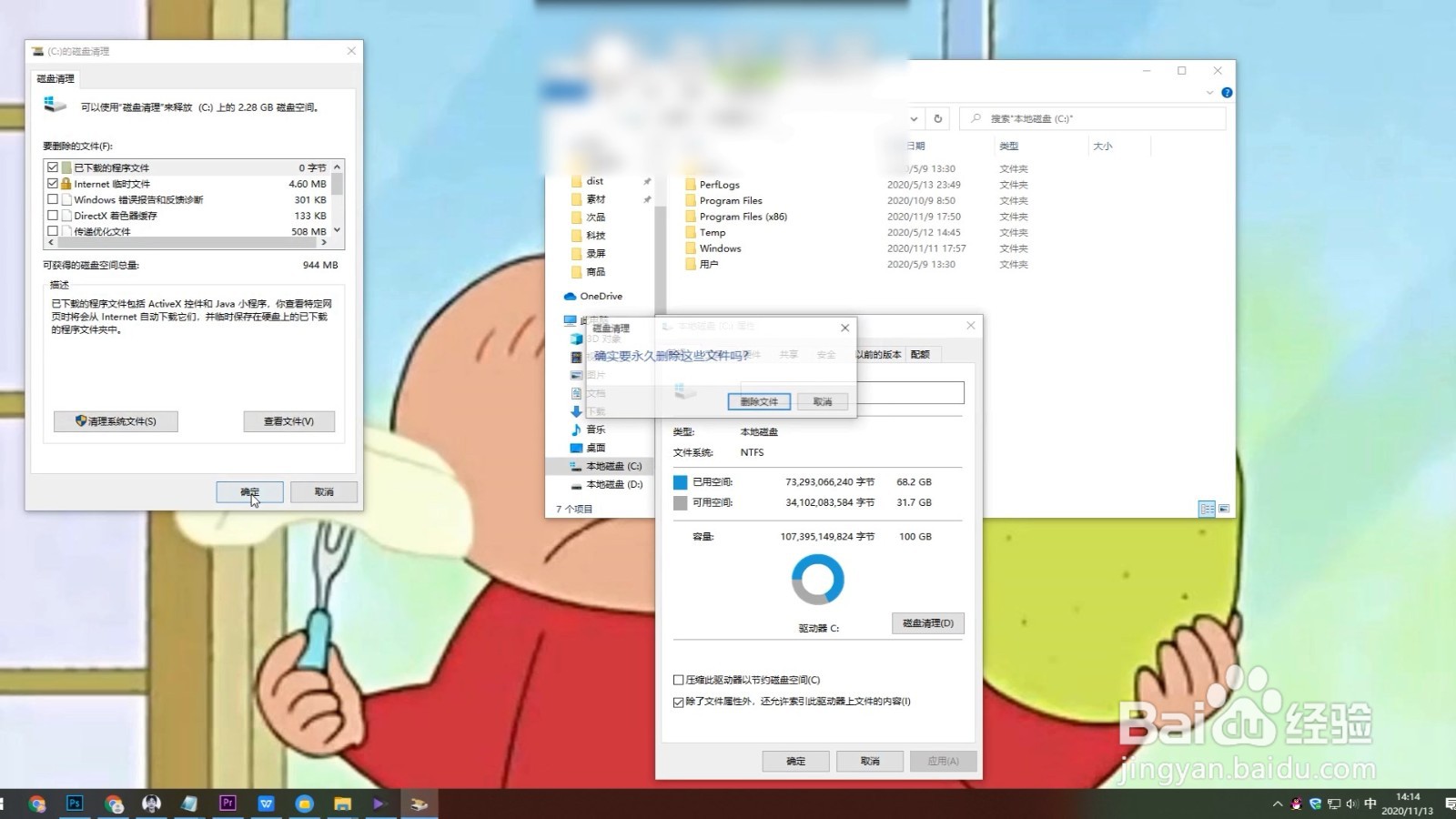Open the 以前的版本 properties tab

878,355
